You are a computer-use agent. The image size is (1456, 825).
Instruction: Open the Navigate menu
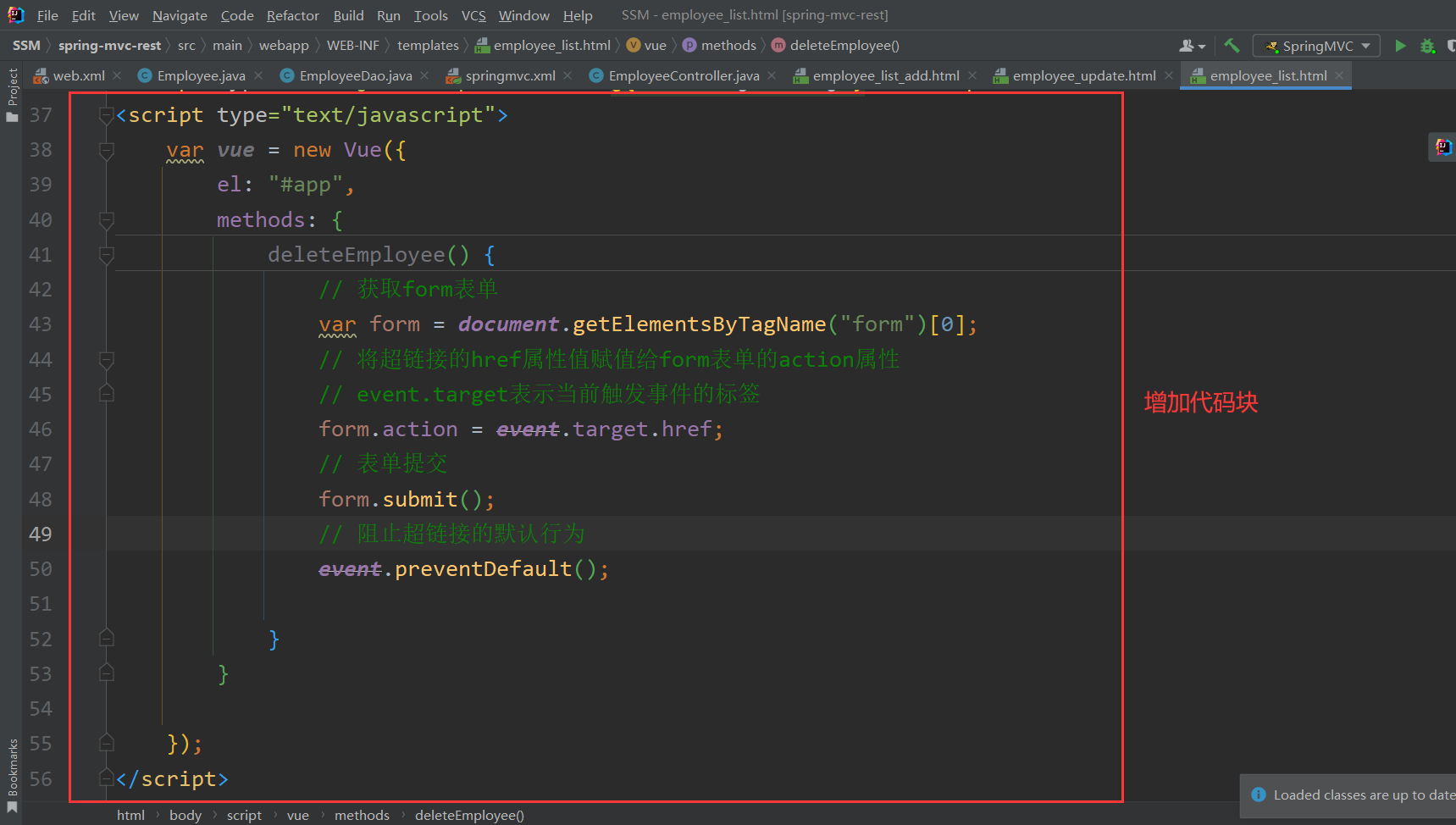tap(180, 15)
